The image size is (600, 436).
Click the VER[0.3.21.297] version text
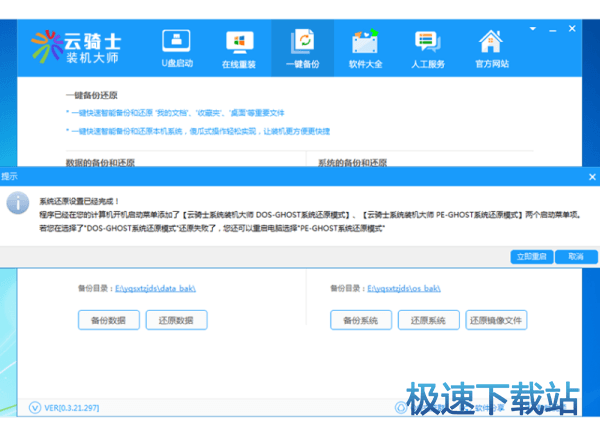[72, 408]
